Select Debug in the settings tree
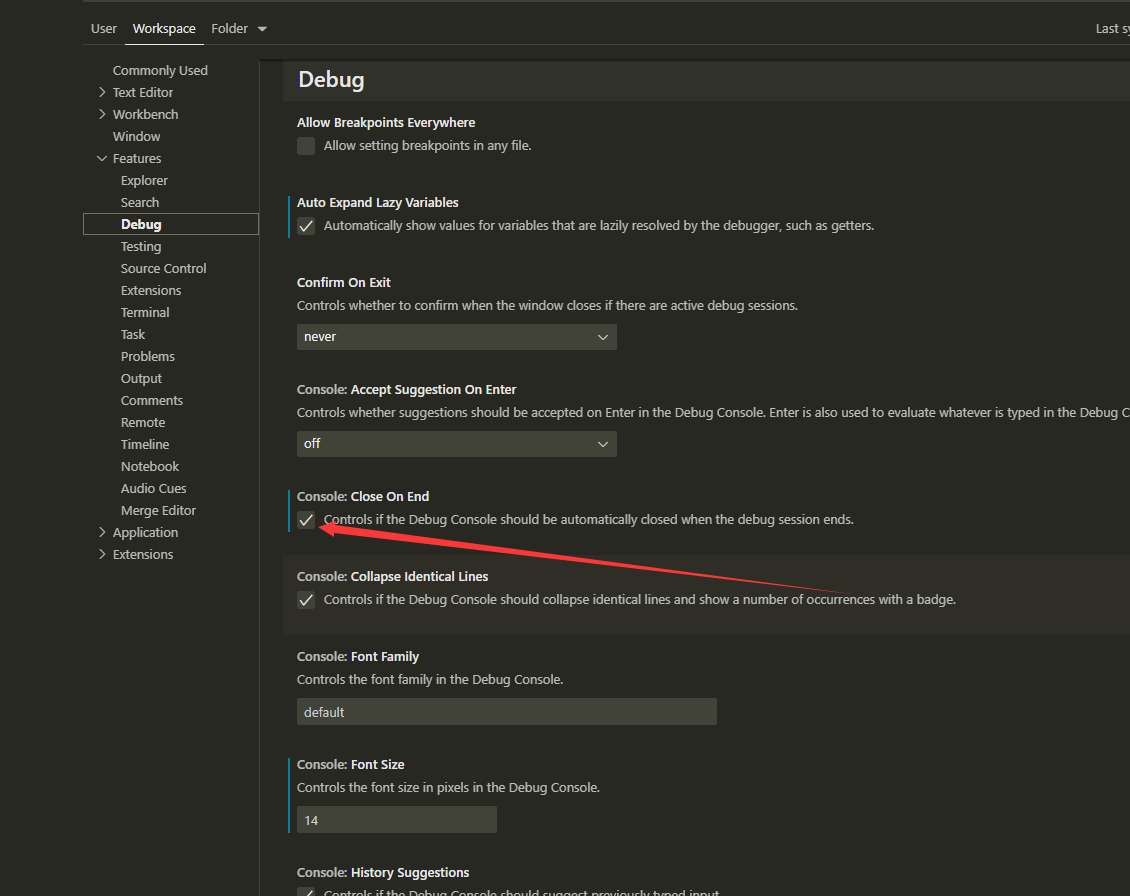 171,224
